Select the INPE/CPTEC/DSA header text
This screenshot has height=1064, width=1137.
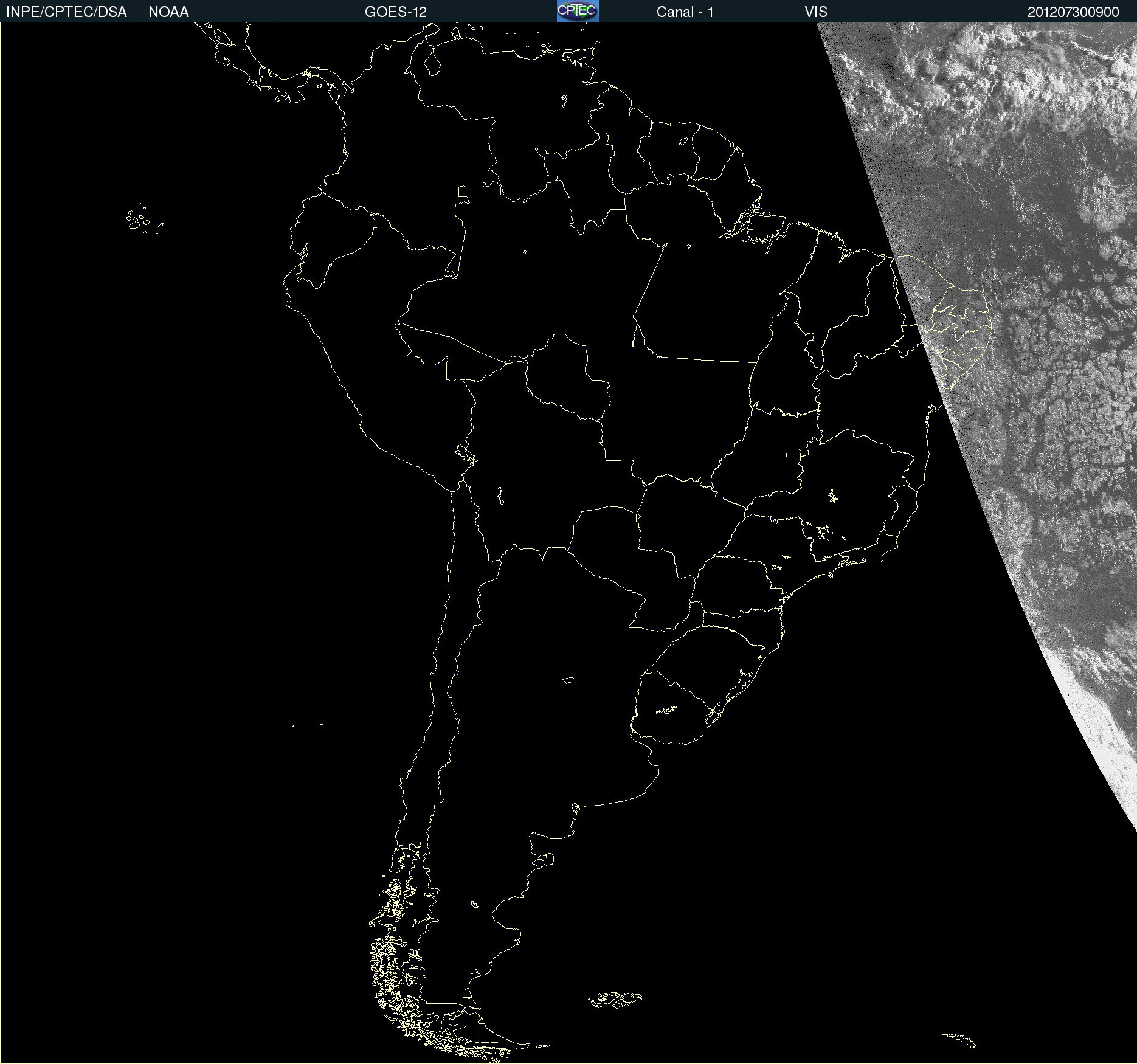[x=66, y=12]
